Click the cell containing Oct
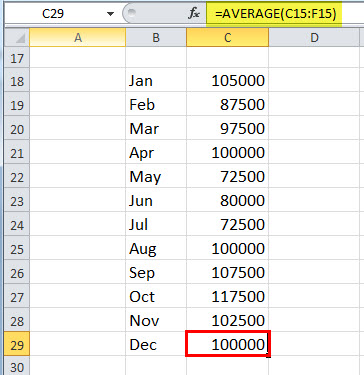 coord(156,296)
